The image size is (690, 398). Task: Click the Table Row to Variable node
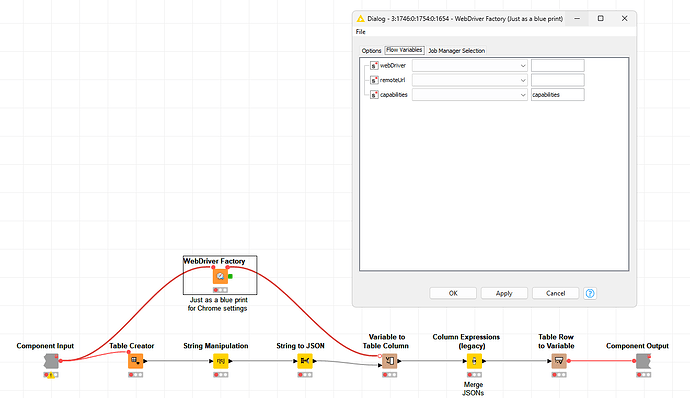pyautogui.click(x=559, y=361)
